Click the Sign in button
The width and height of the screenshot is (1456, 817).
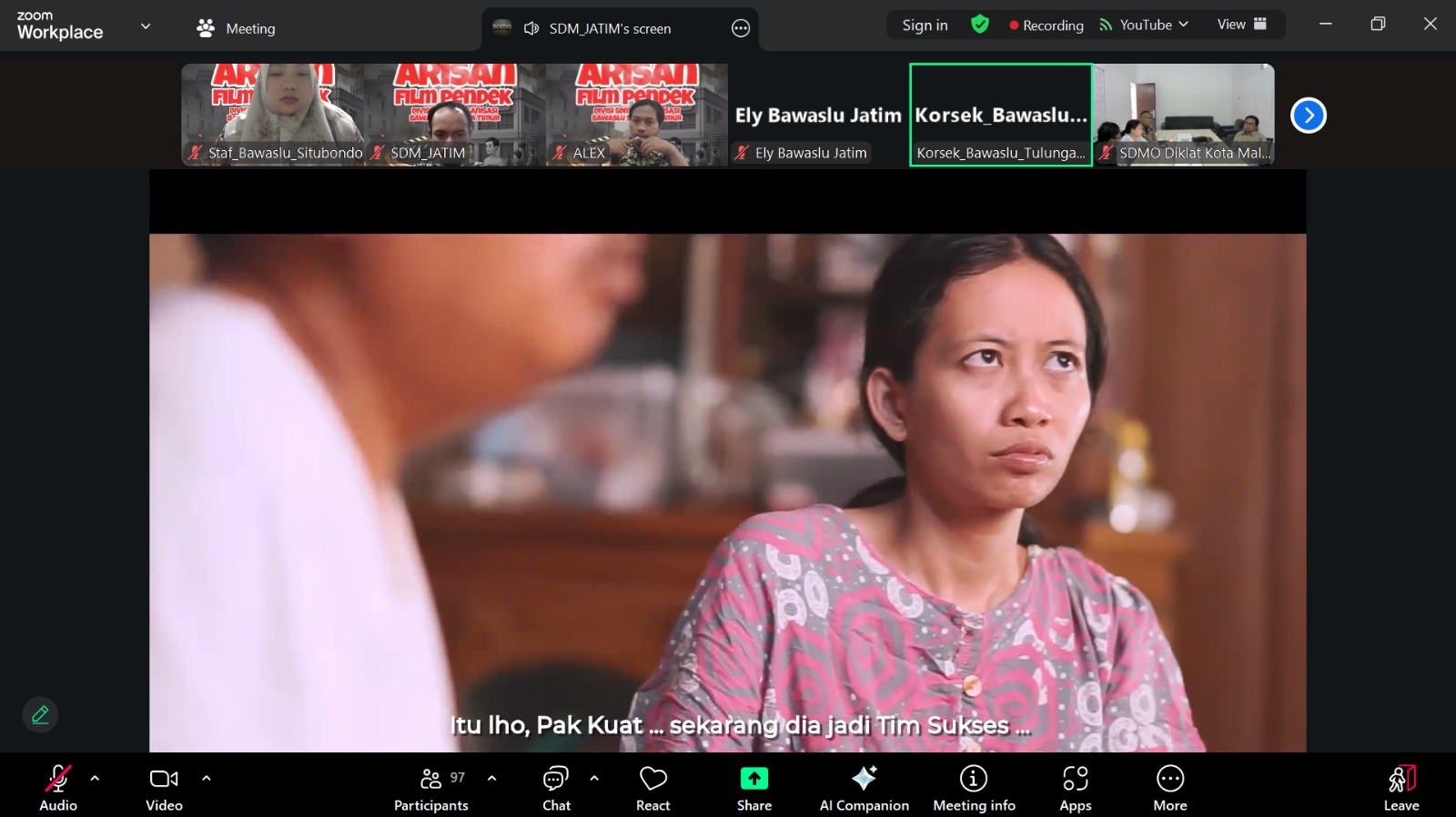925,25
